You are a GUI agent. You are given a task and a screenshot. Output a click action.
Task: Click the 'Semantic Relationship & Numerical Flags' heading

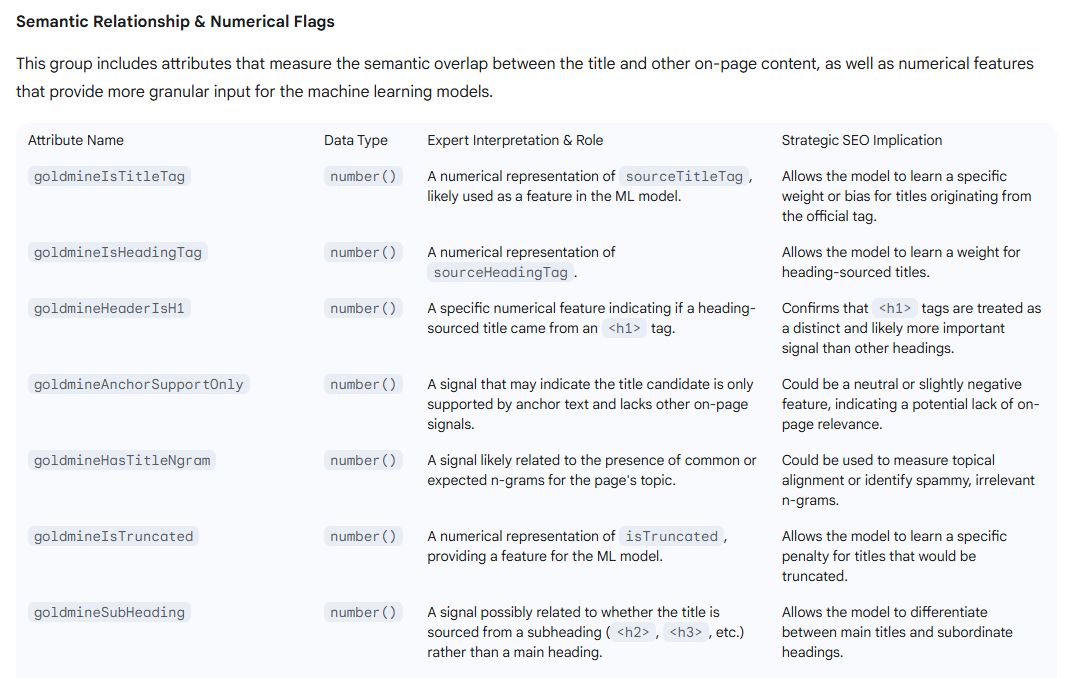175,22
